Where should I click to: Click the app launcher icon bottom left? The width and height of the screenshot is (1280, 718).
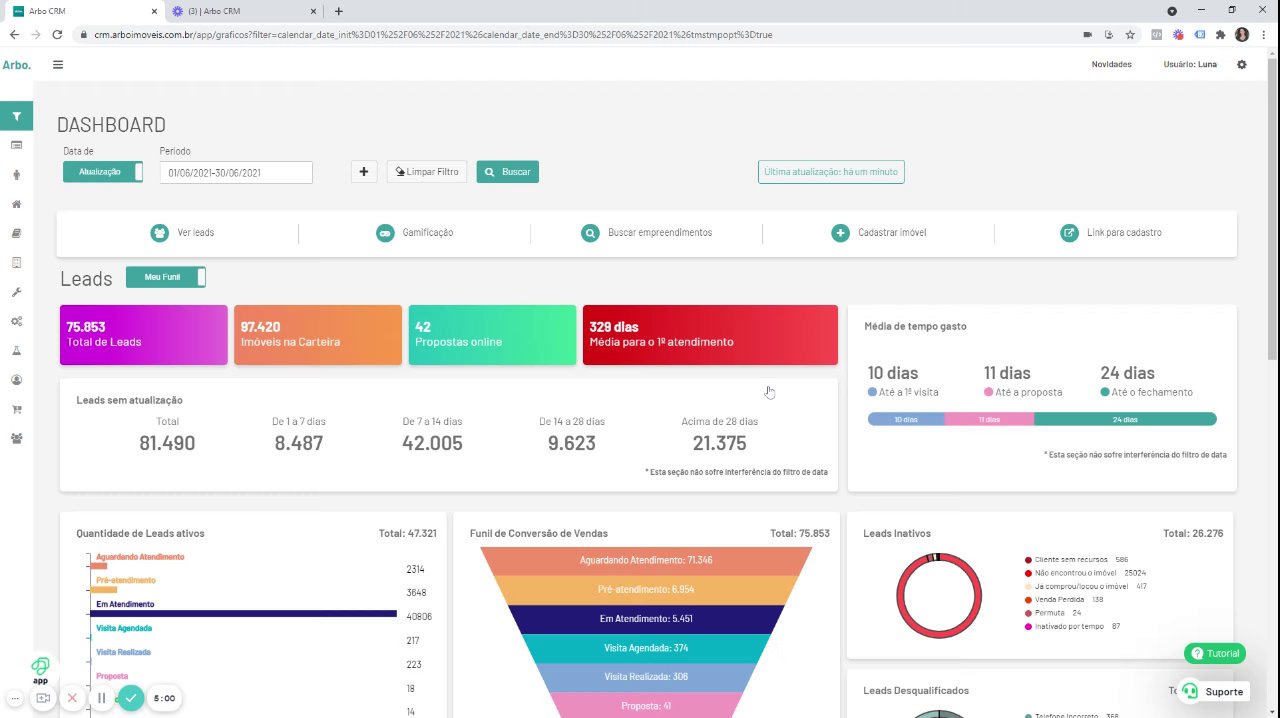(x=40, y=670)
